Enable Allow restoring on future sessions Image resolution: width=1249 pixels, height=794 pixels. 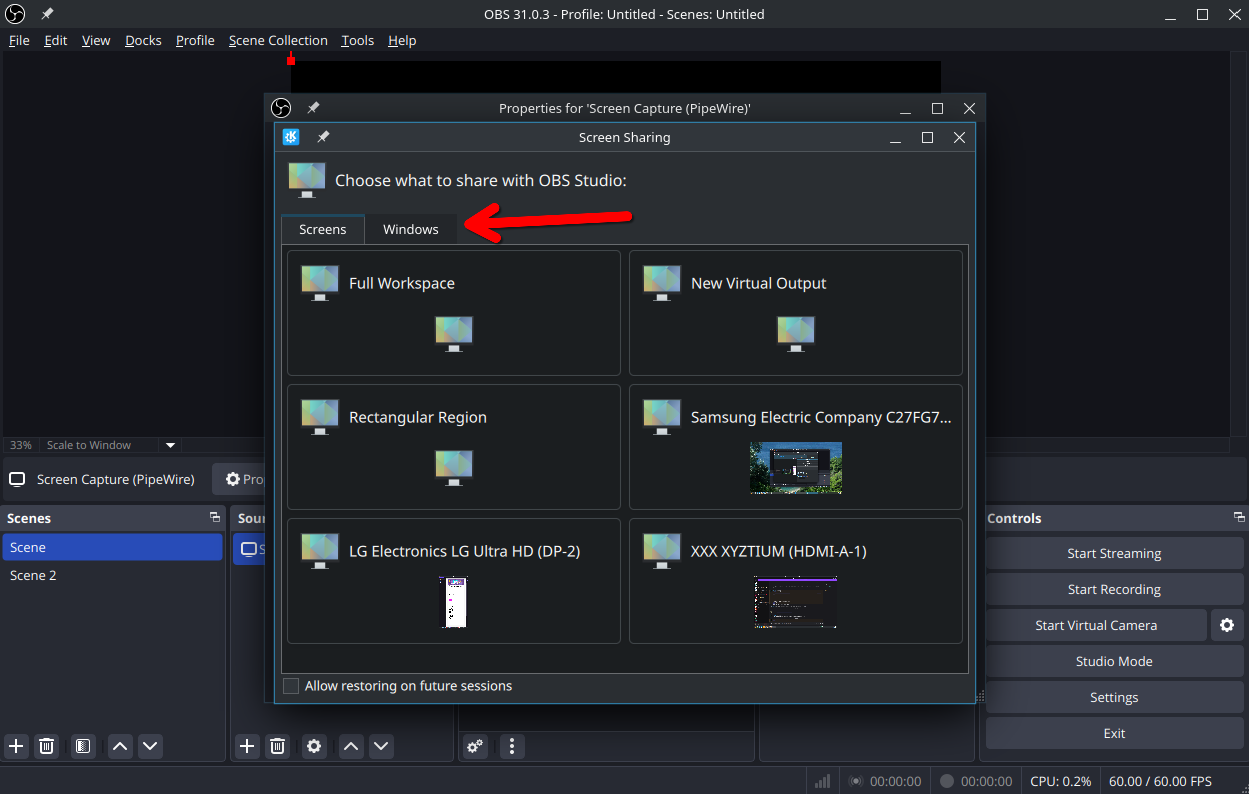tap(291, 686)
